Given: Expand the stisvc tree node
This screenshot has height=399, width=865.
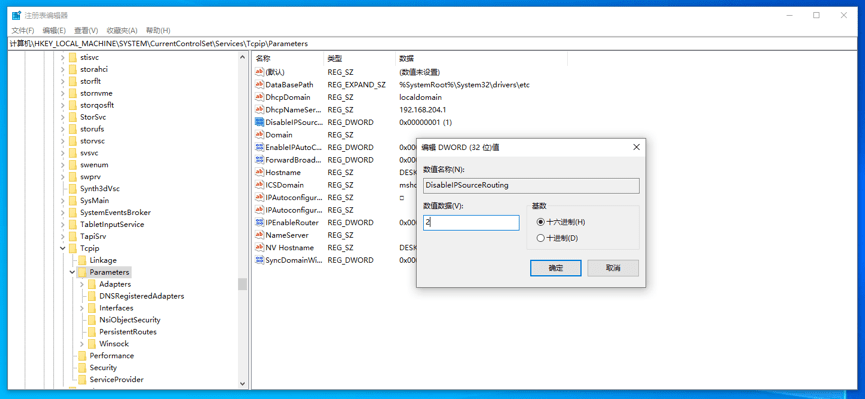Looking at the screenshot, I should tap(62, 57).
